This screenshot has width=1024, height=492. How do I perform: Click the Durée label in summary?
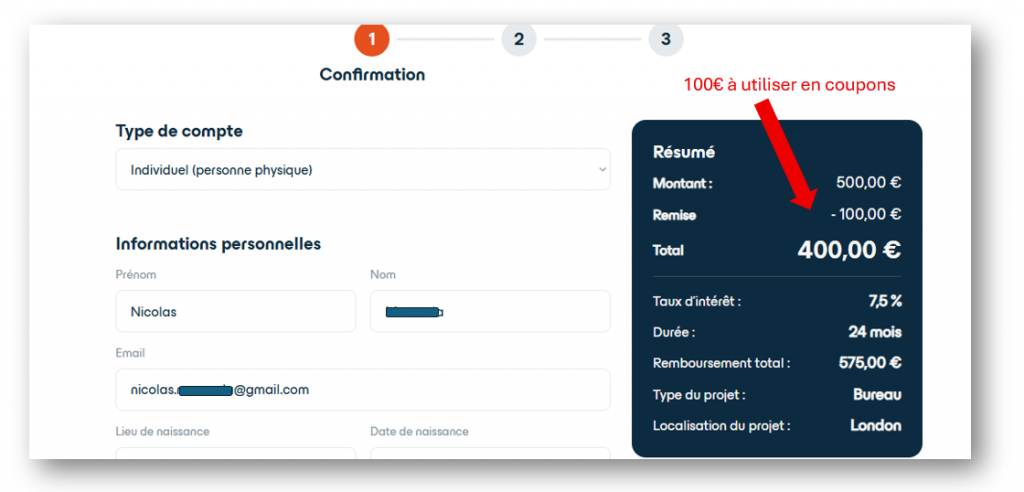click(x=674, y=333)
